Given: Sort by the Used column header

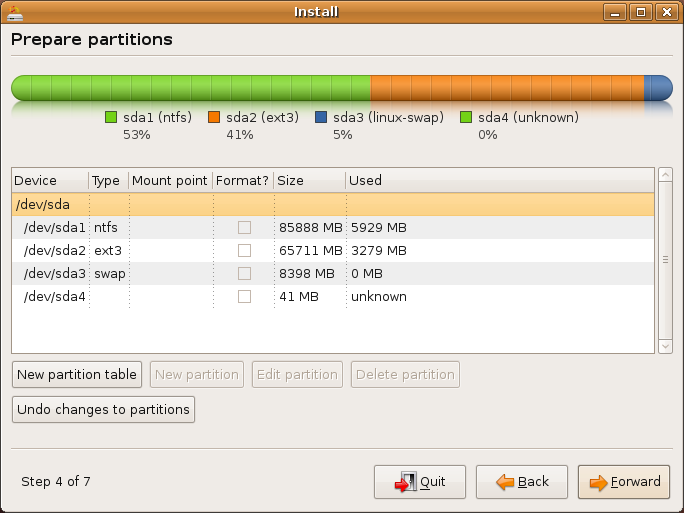Looking at the screenshot, I should [x=500, y=180].
